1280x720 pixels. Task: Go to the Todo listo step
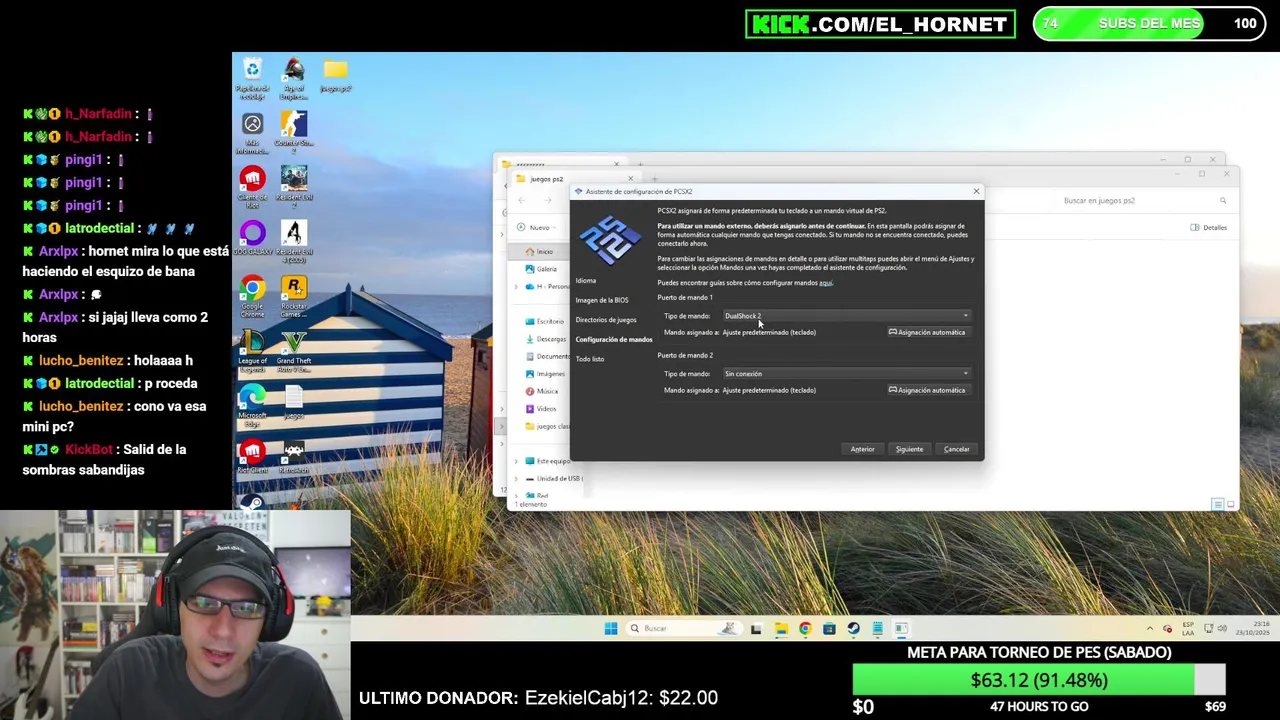(590, 359)
